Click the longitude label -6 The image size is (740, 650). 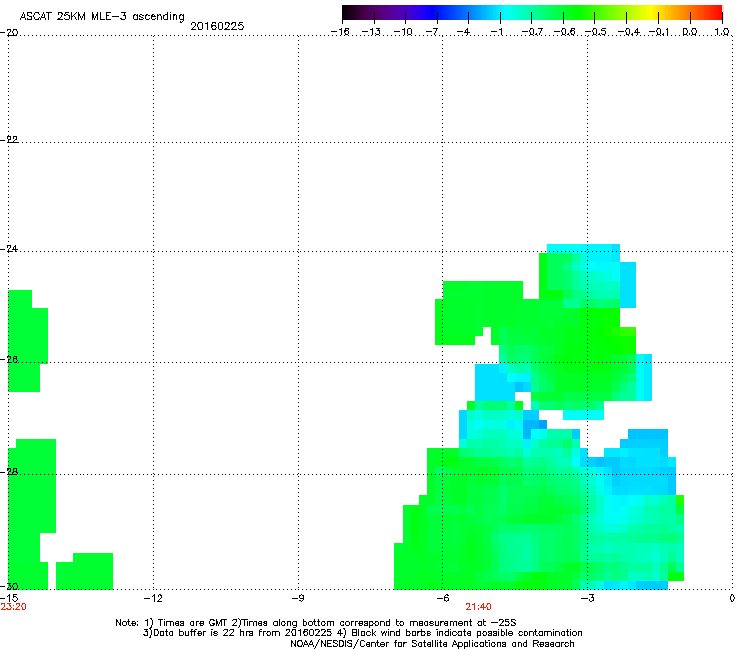pos(442,598)
